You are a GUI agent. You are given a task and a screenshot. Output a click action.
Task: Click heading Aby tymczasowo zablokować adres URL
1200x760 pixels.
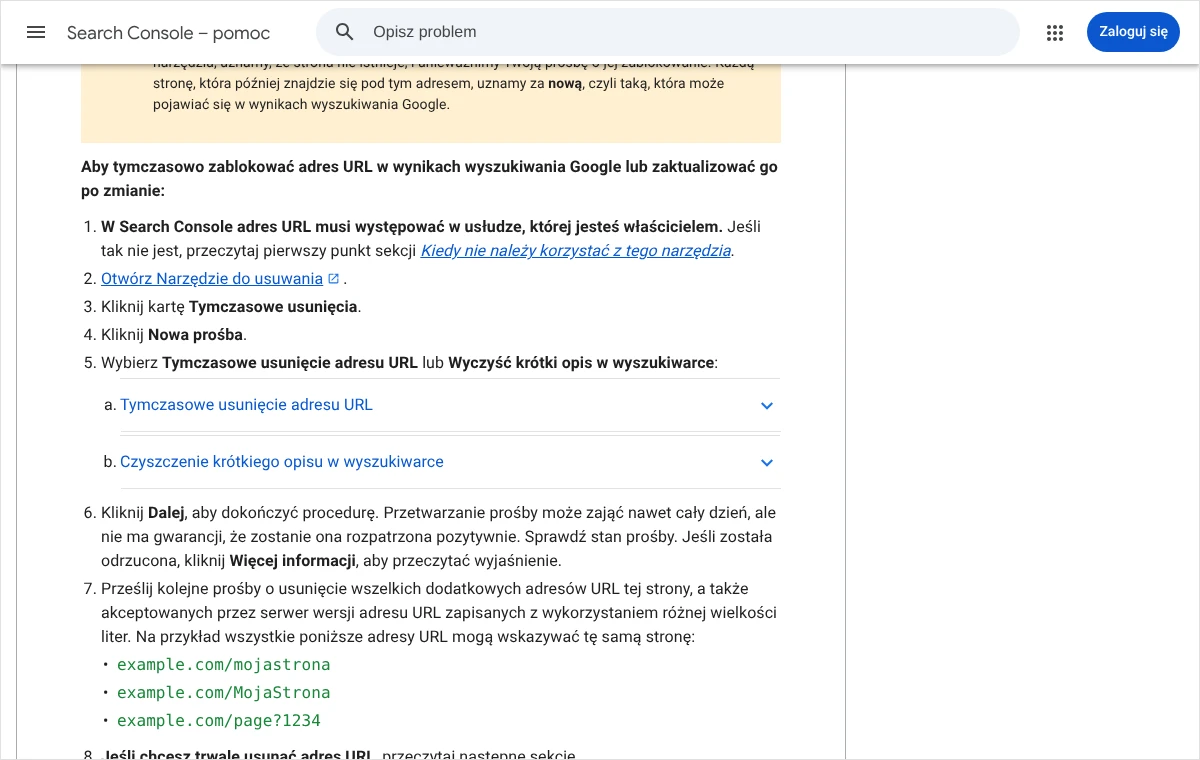429,179
